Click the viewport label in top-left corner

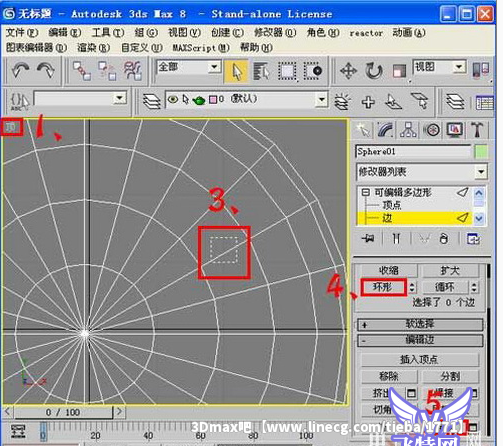pos(11,127)
